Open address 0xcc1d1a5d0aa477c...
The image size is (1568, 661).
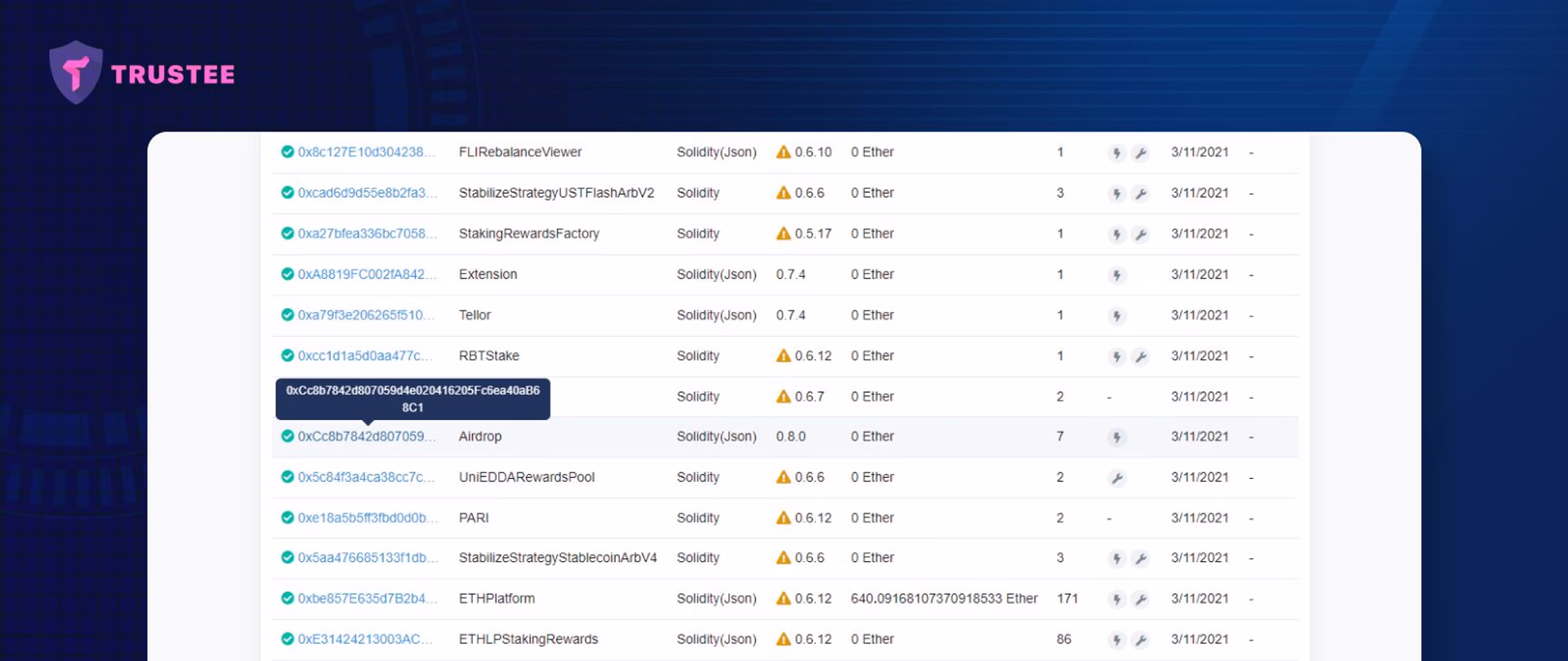pyautogui.click(x=365, y=355)
